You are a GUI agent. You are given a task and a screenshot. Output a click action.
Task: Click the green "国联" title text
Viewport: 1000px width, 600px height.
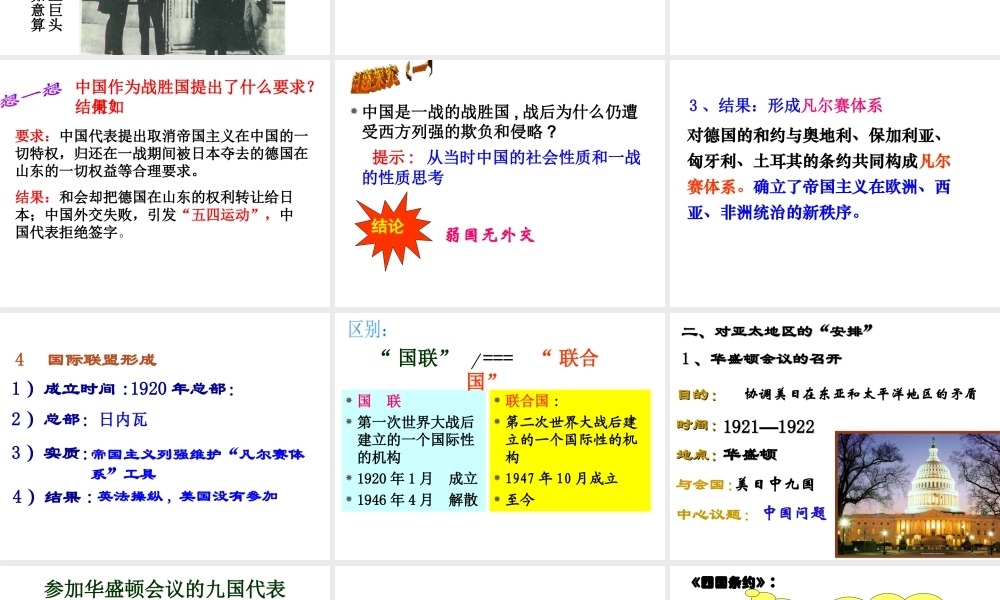click(x=416, y=358)
